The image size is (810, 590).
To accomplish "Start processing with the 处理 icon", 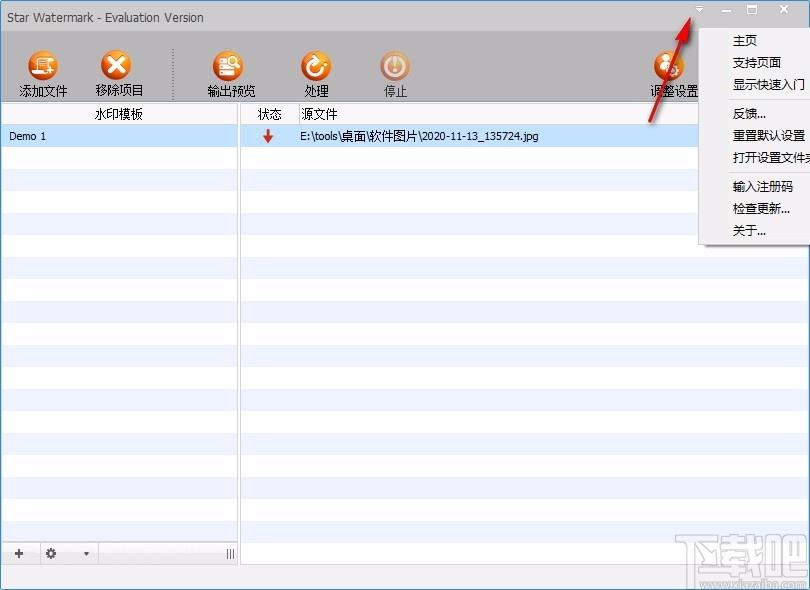I will (316, 66).
